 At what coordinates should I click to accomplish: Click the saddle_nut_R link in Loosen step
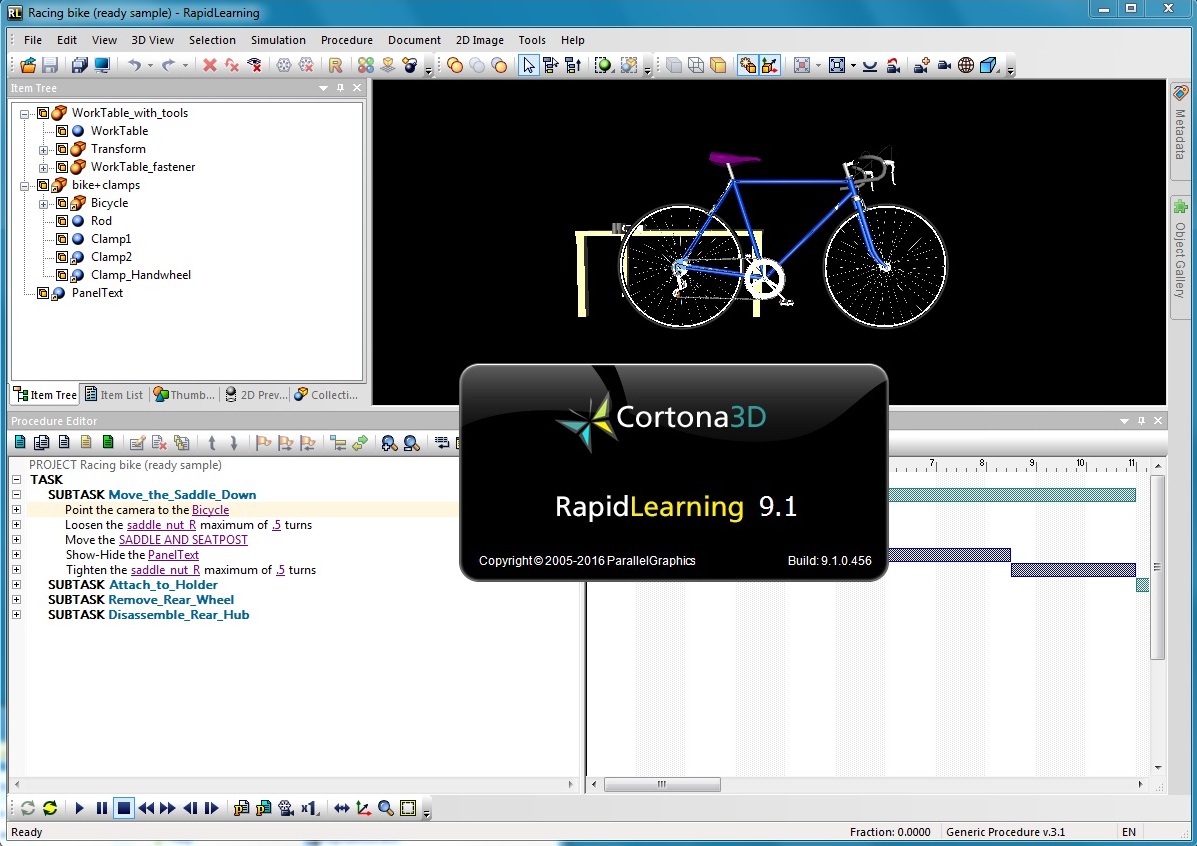[x=162, y=525]
